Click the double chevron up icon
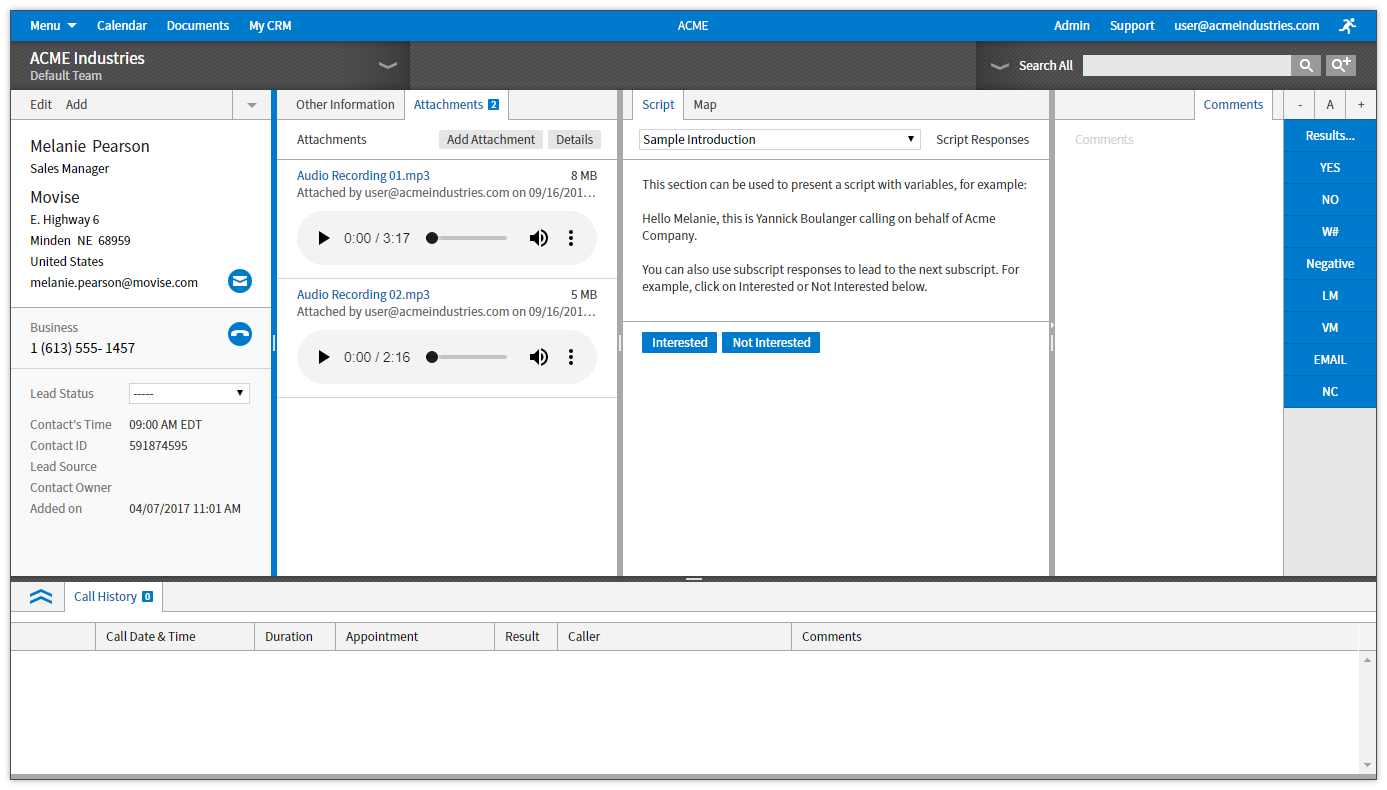The height and width of the screenshot is (790, 1387). [41, 597]
